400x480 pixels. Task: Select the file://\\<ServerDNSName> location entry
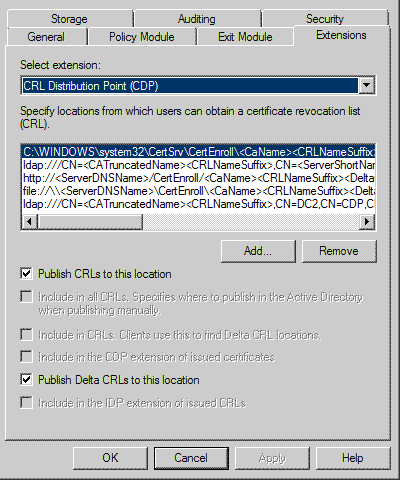click(x=198, y=191)
